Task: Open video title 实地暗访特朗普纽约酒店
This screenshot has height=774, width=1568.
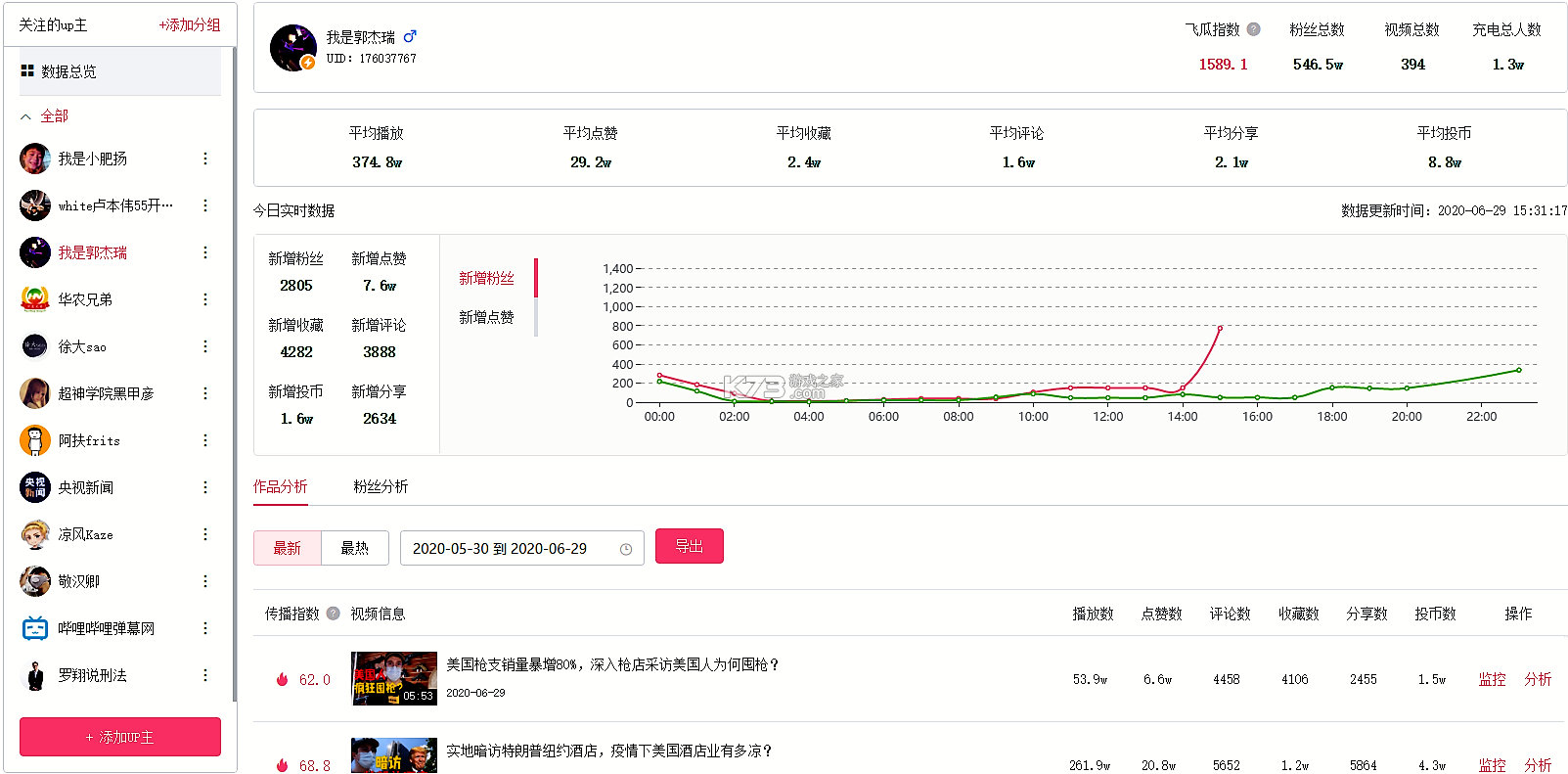Action: 609,751
